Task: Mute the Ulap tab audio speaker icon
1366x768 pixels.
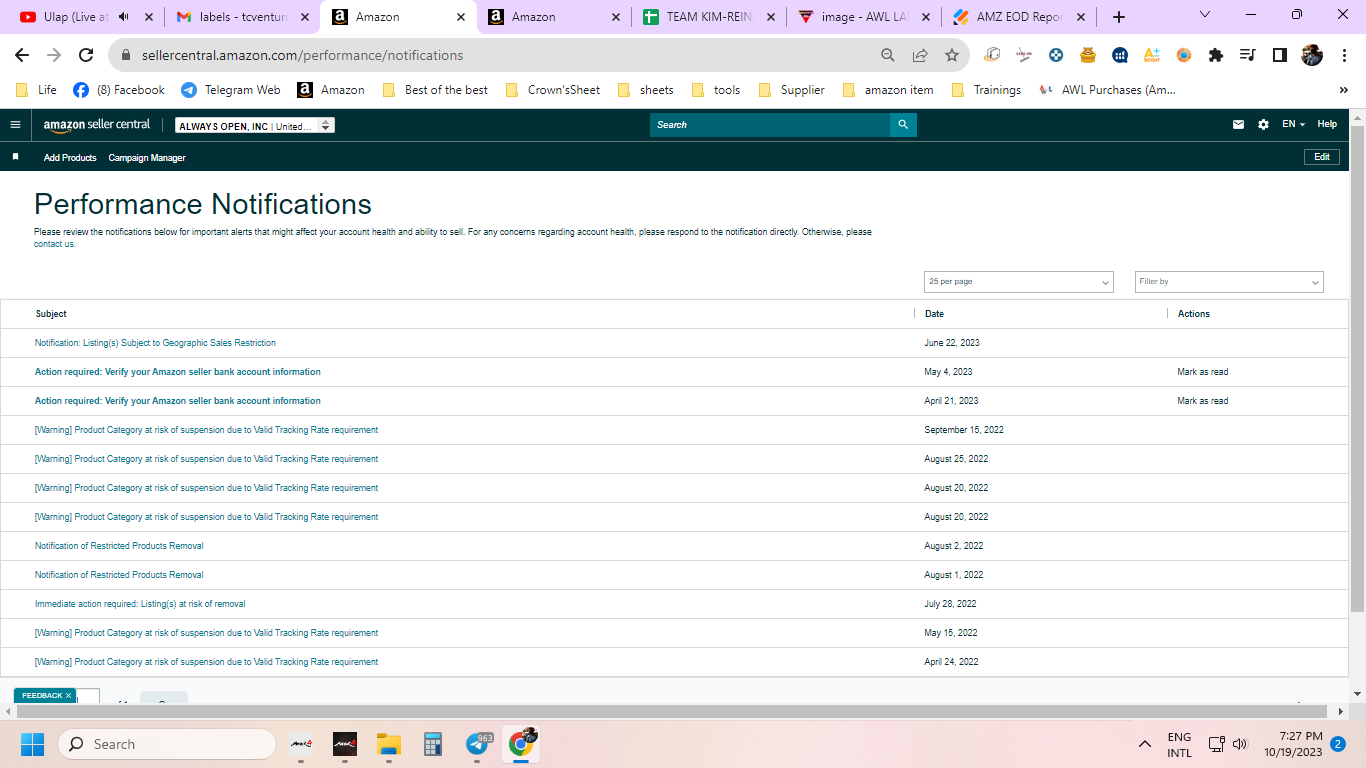Action: [x=124, y=17]
